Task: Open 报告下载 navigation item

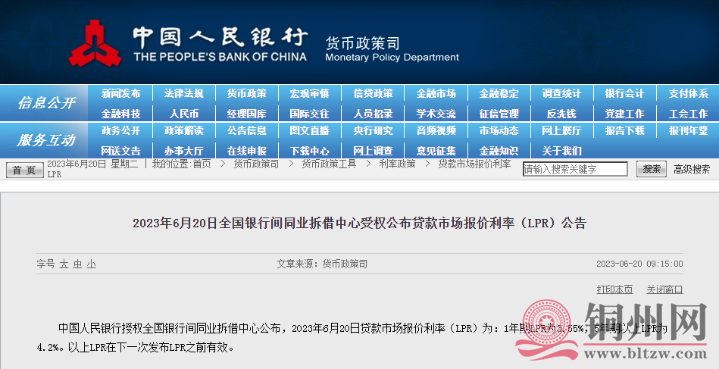Action: (x=625, y=131)
